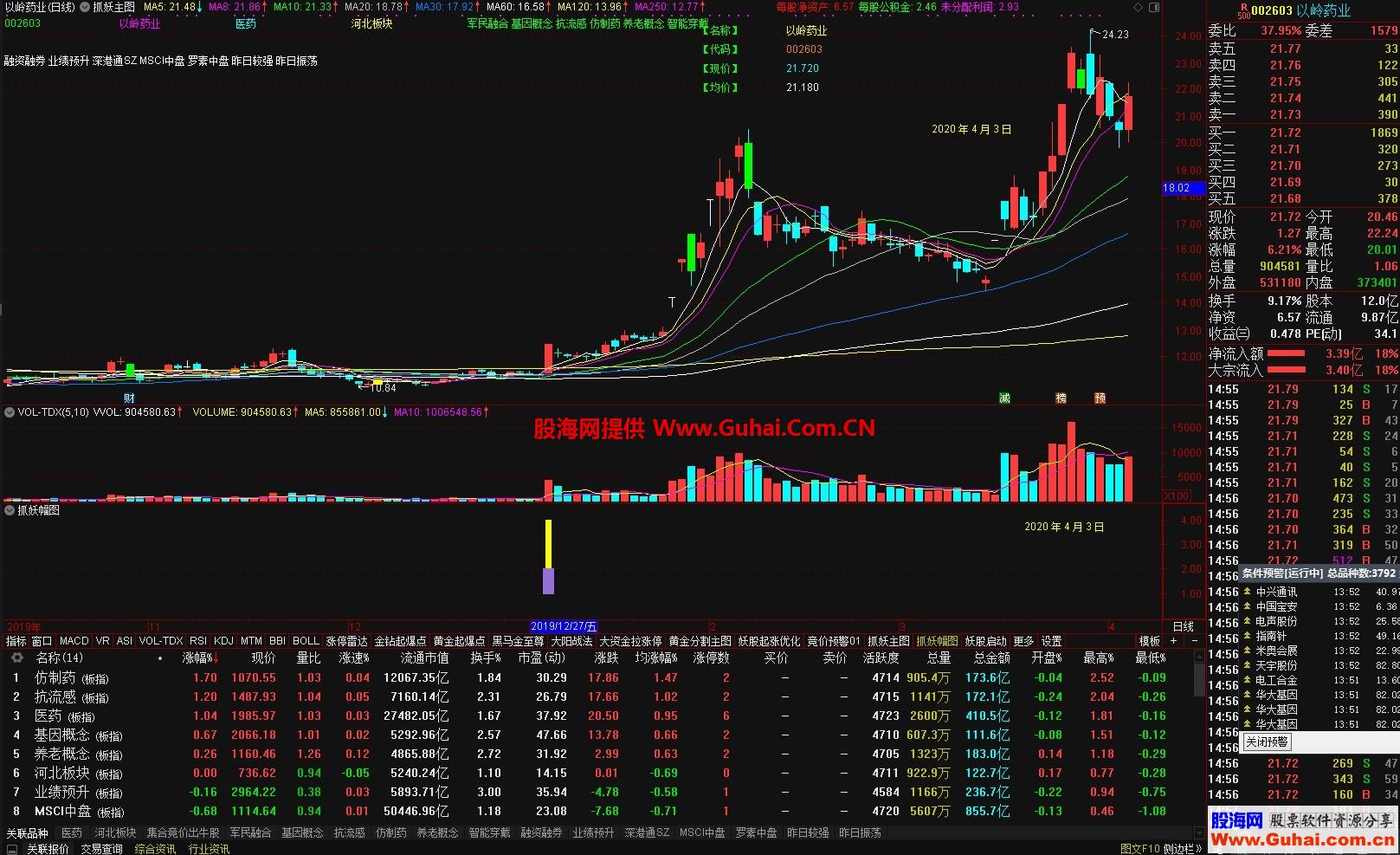Sort the table by 总金额 column
This screenshot has width=1400, height=855.
[992, 658]
